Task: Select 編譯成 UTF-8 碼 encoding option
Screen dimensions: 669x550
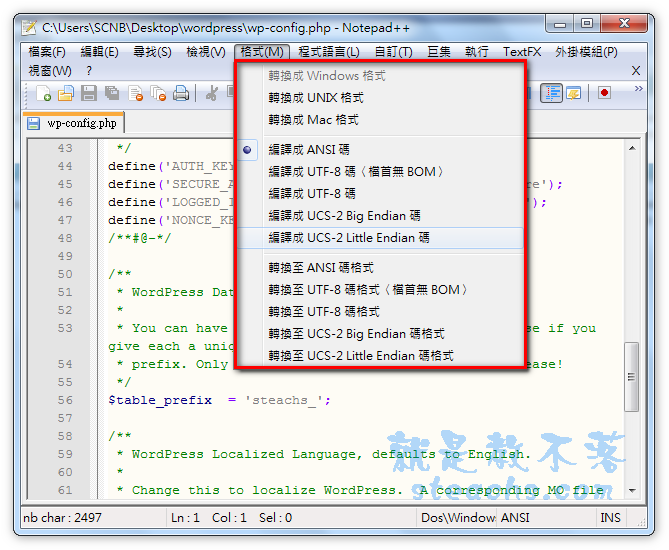Action: (x=312, y=193)
